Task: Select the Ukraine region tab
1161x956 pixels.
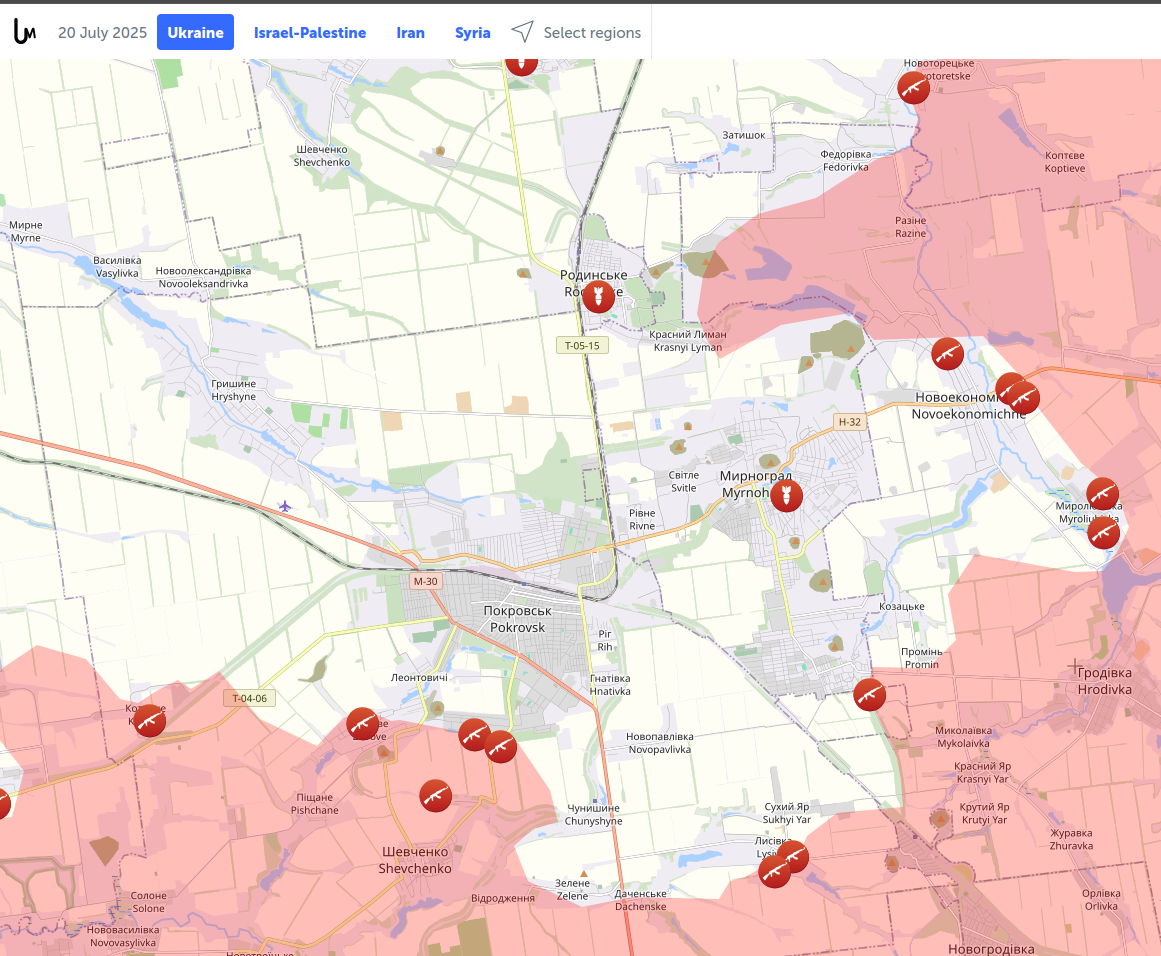Action: click(195, 33)
